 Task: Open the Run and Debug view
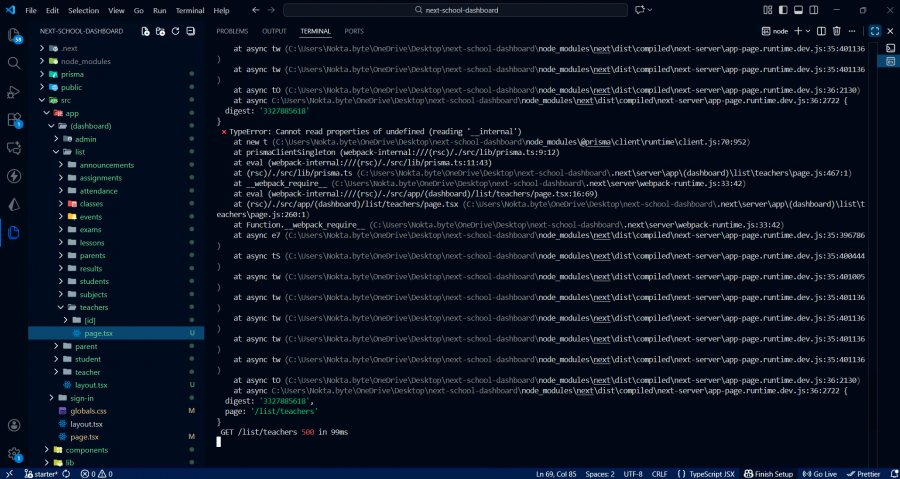click(14, 91)
